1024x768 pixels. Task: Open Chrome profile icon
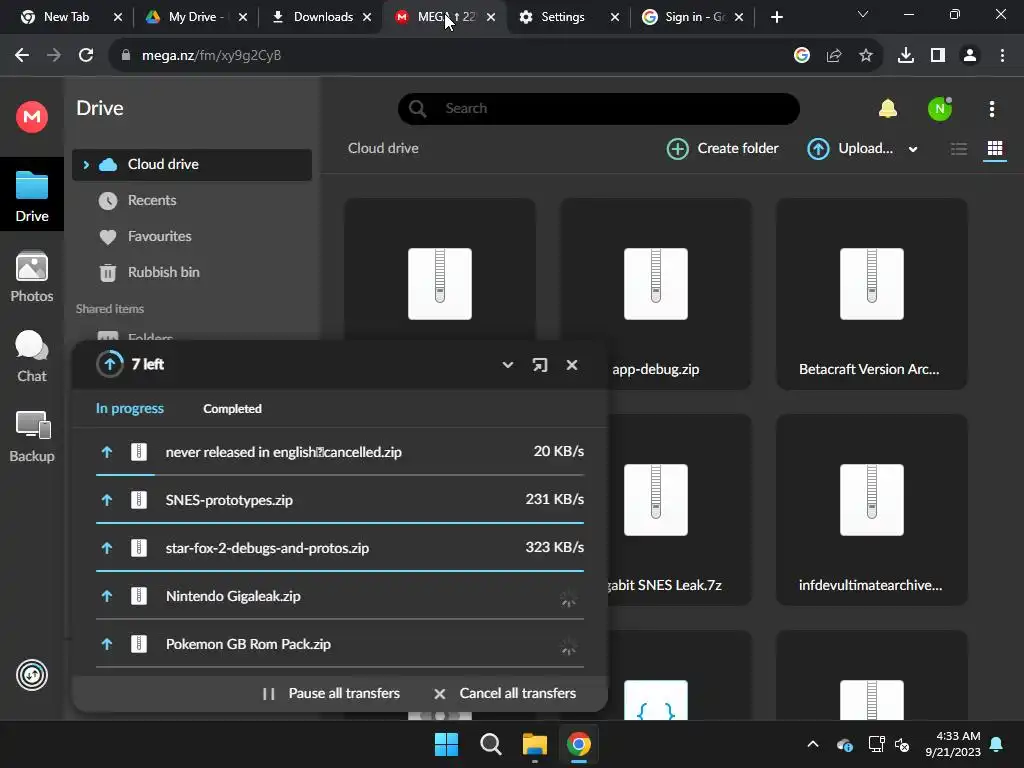pyautogui.click(x=970, y=56)
